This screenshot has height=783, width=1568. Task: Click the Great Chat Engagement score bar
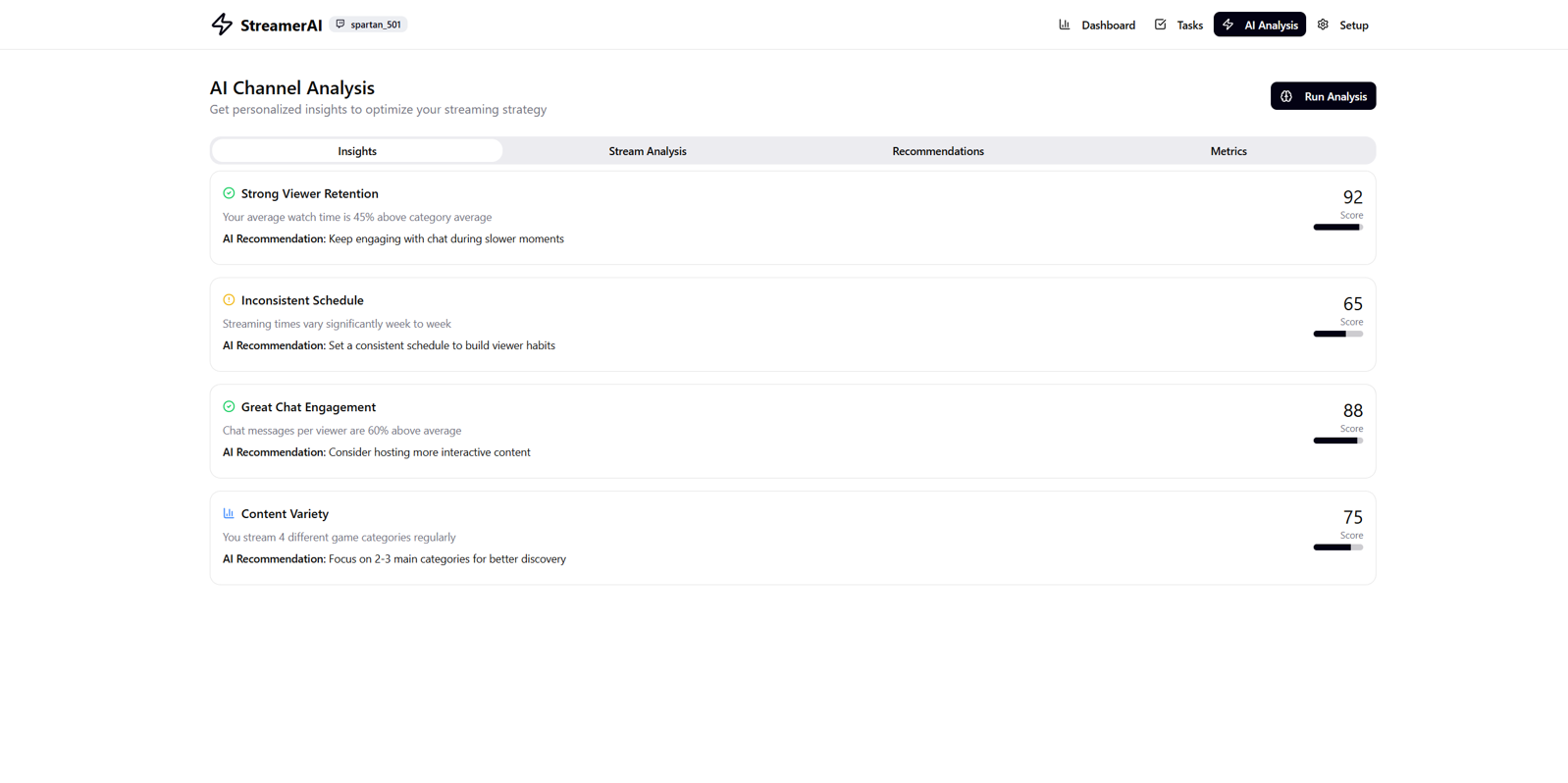click(1338, 441)
